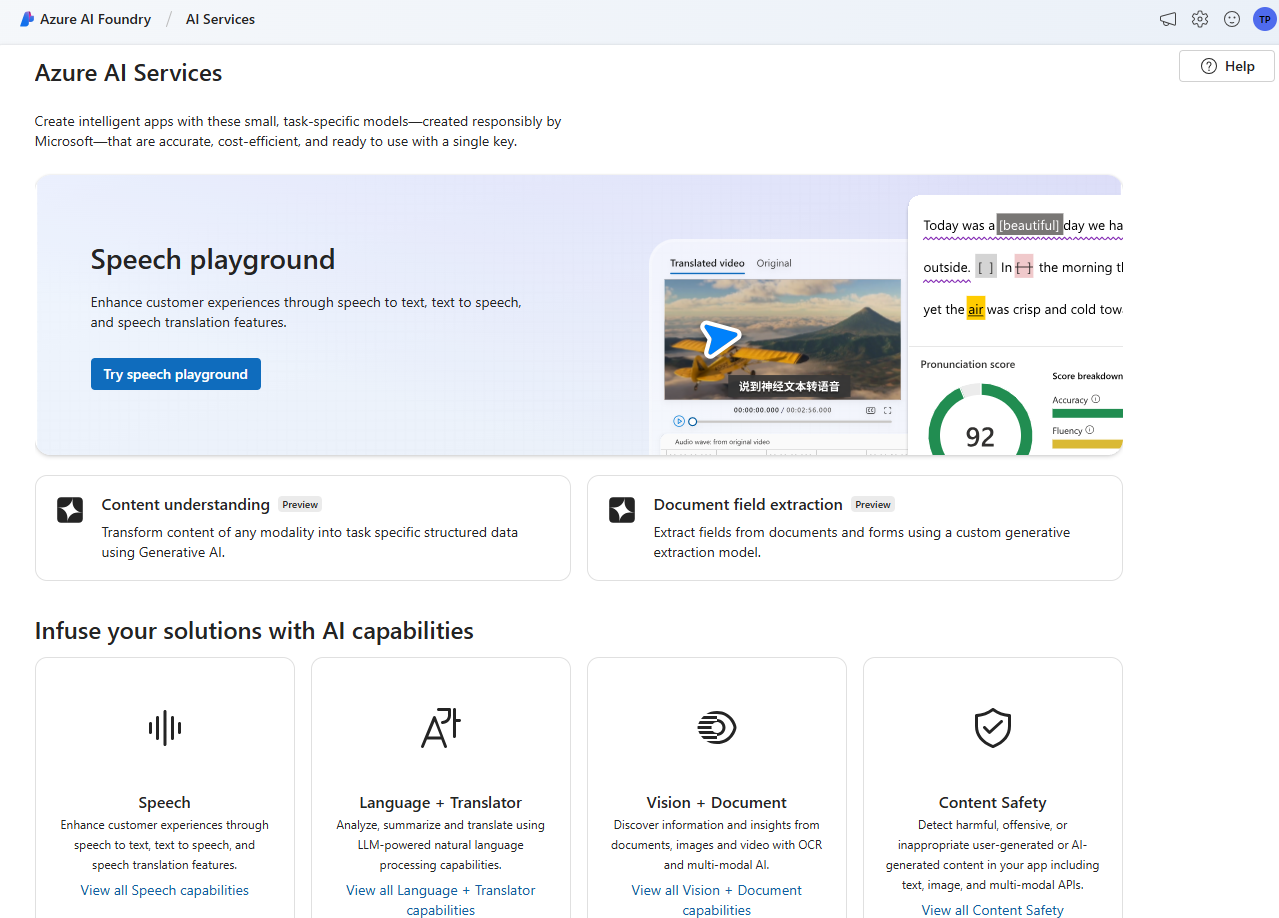This screenshot has height=918, width=1279.
Task: Click the Preview badge on Content understanding
Action: click(300, 505)
